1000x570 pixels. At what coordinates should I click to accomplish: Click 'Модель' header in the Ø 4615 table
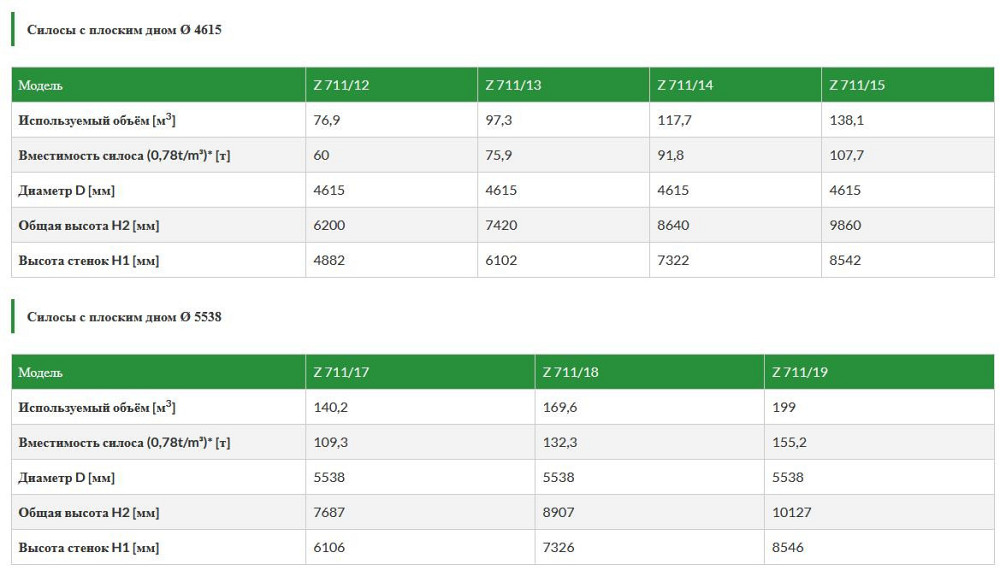(x=40, y=85)
